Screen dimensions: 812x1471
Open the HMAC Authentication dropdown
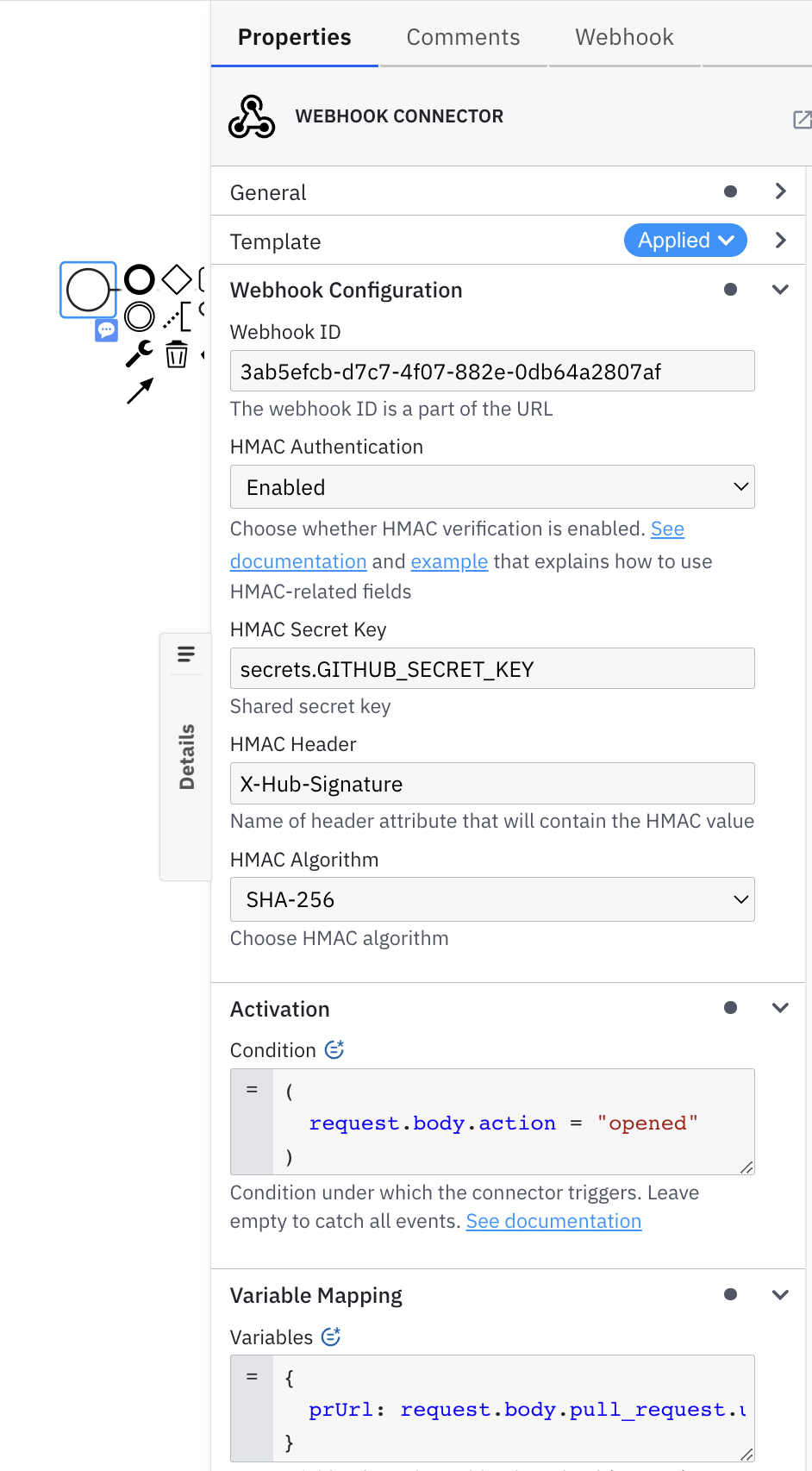(492, 486)
